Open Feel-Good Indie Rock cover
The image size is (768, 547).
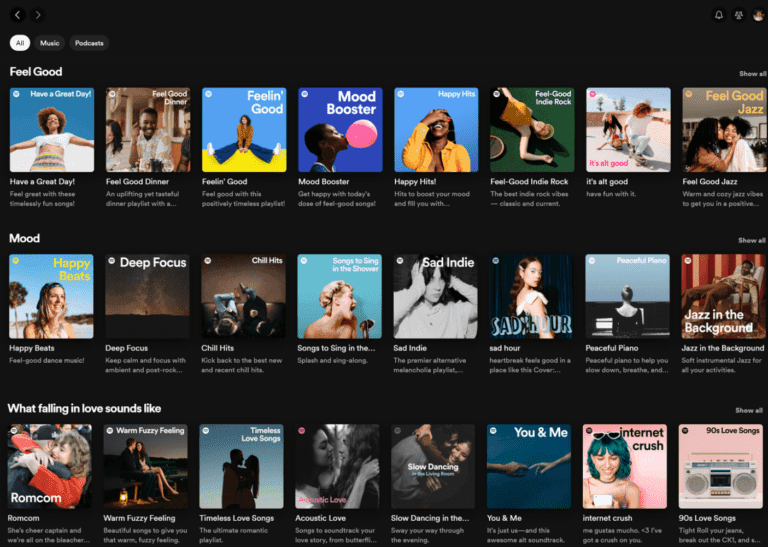click(x=532, y=130)
